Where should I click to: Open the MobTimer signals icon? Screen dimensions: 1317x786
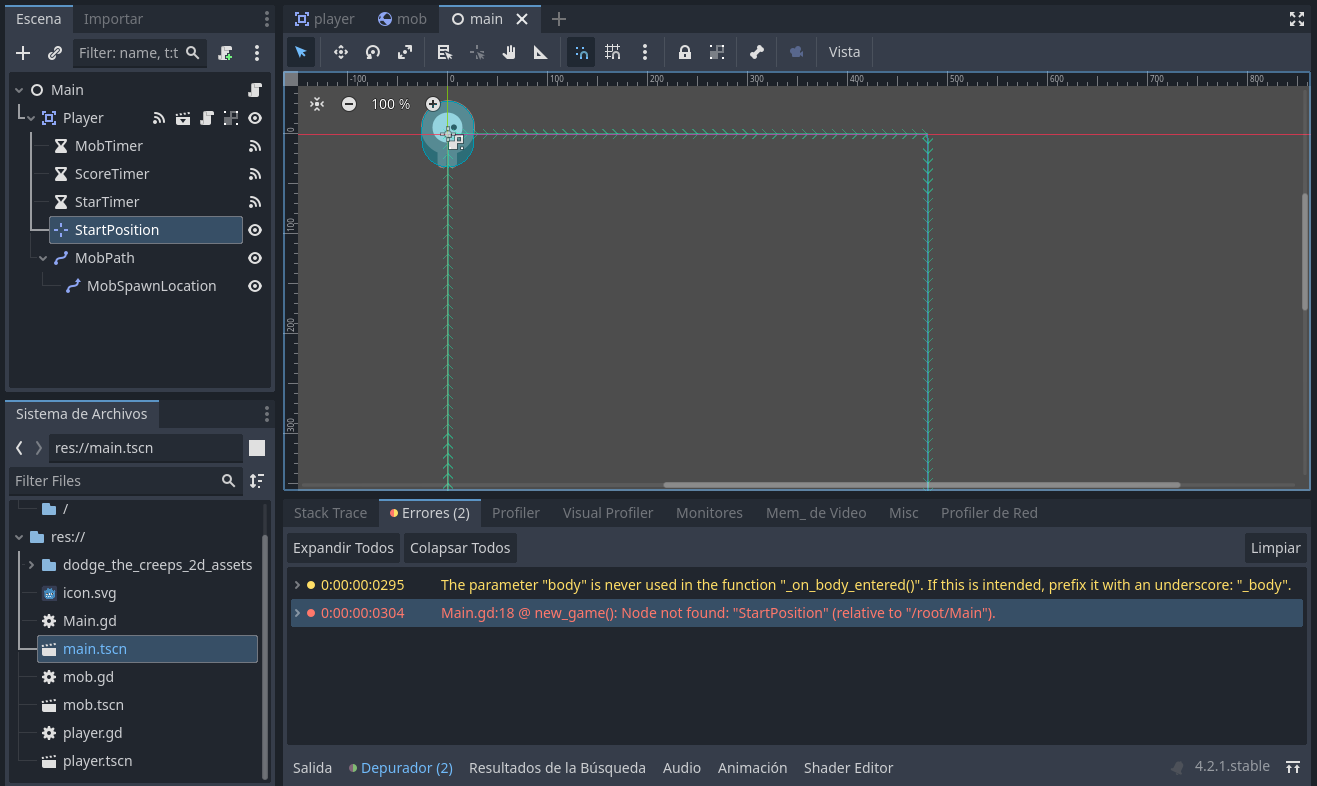(x=255, y=146)
